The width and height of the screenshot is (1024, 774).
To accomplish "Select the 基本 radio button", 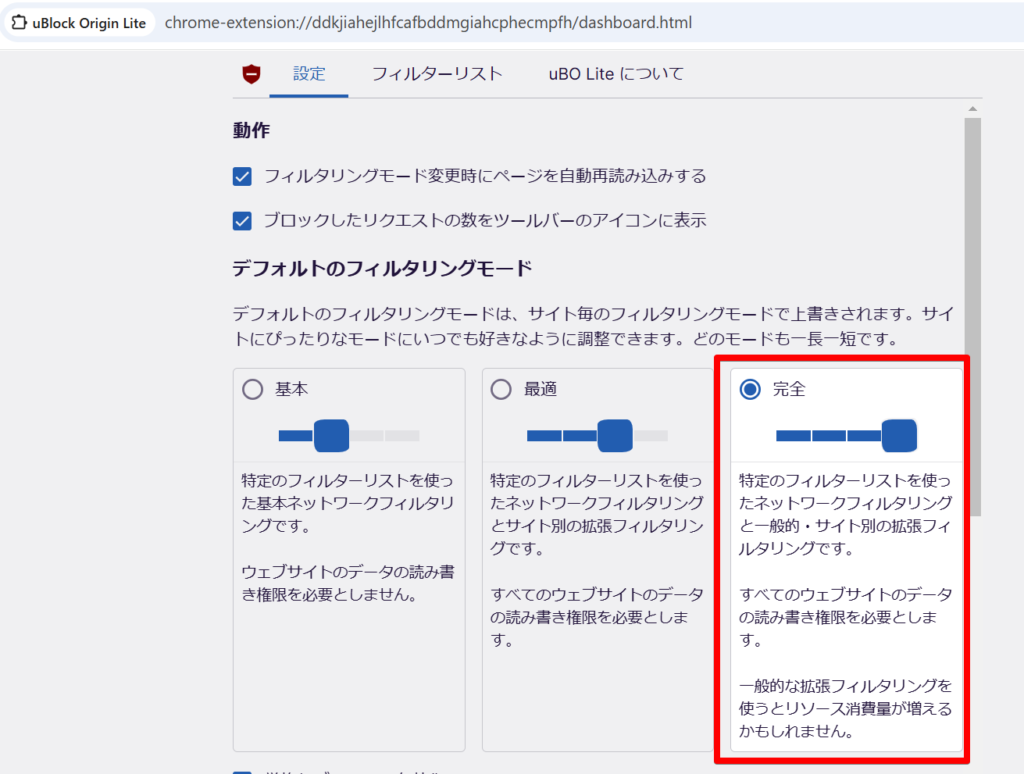I will (x=253, y=389).
